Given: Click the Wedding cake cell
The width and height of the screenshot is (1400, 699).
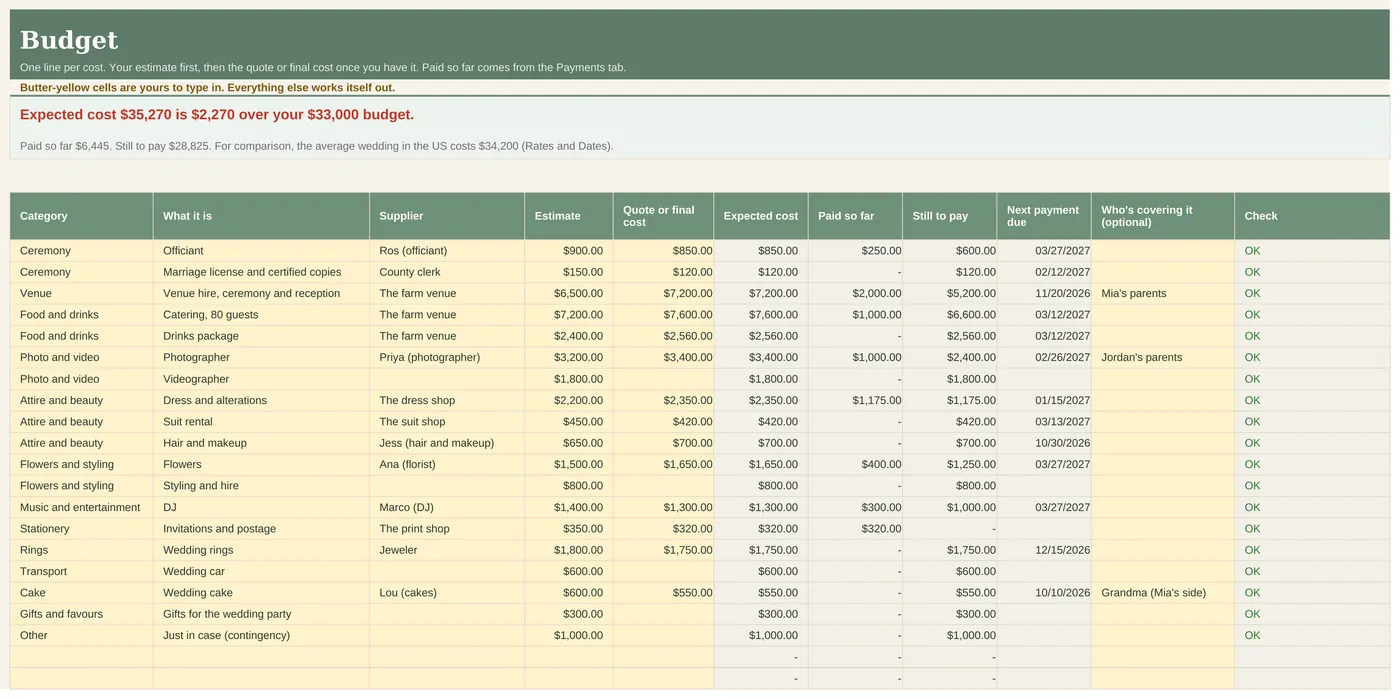Looking at the screenshot, I should click(x=261, y=593).
